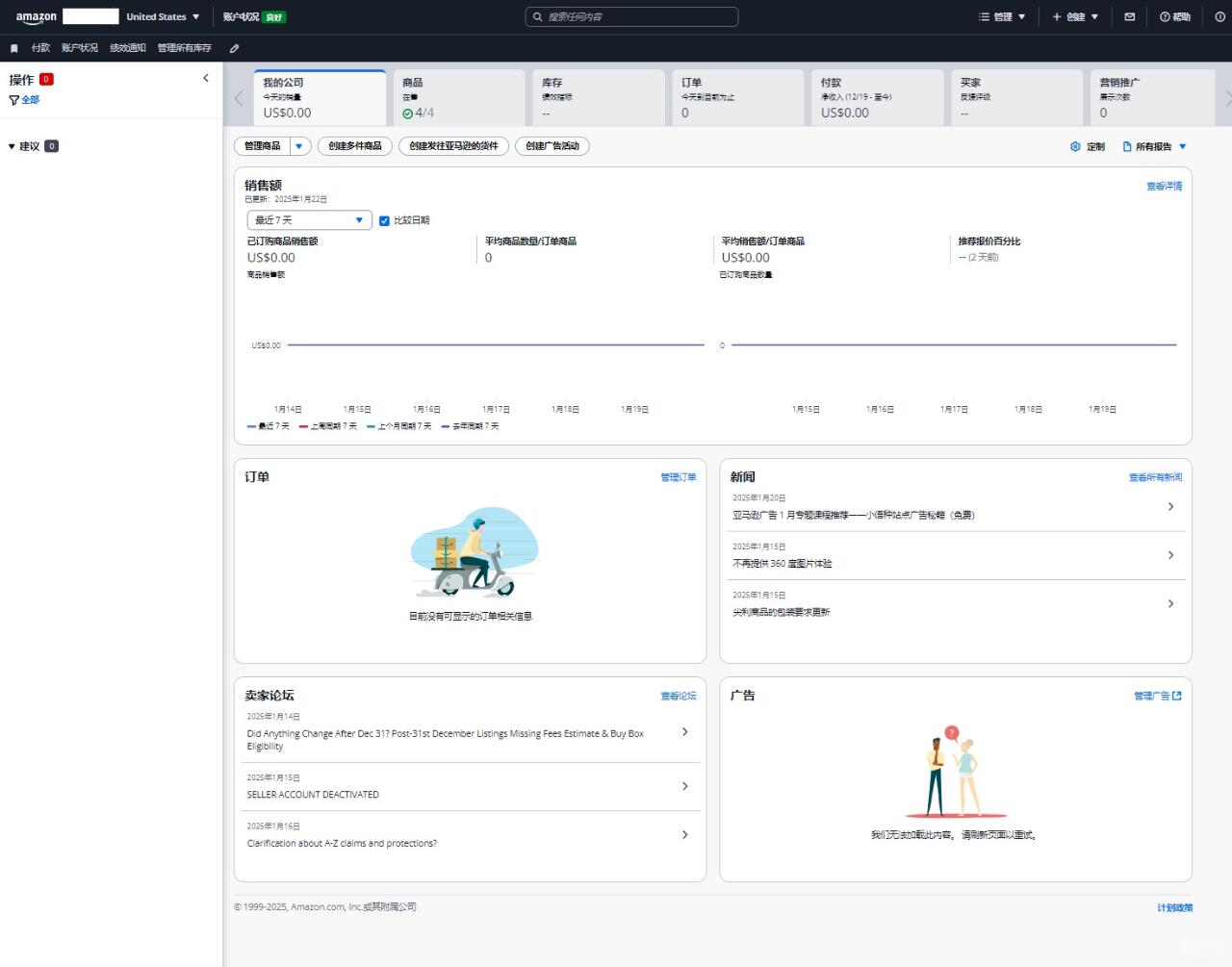Toggle the 上周同期 7 天 legend series
Image resolution: width=1232 pixels, height=967 pixels.
pos(328,426)
